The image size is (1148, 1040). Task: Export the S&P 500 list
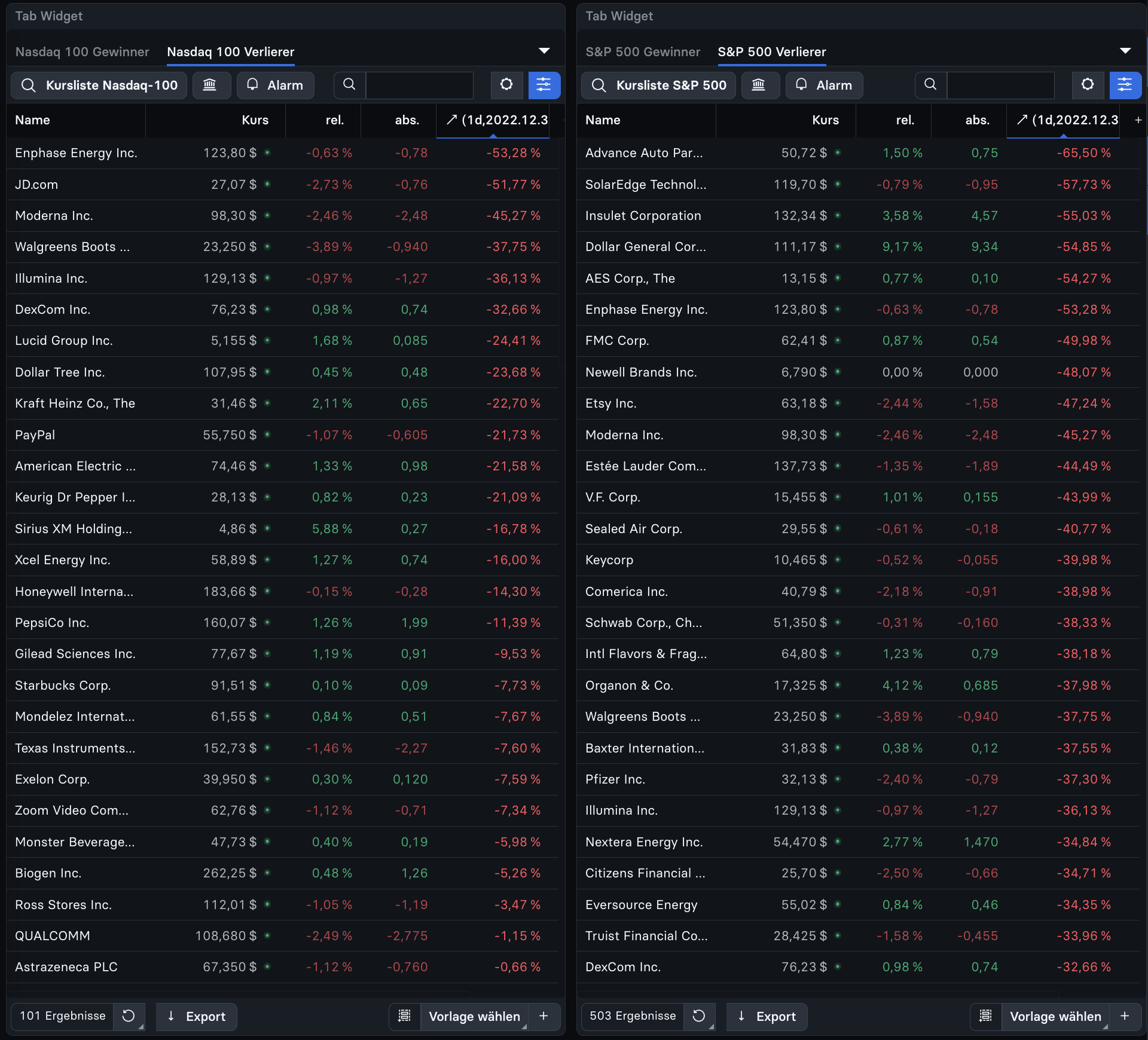click(x=767, y=1016)
